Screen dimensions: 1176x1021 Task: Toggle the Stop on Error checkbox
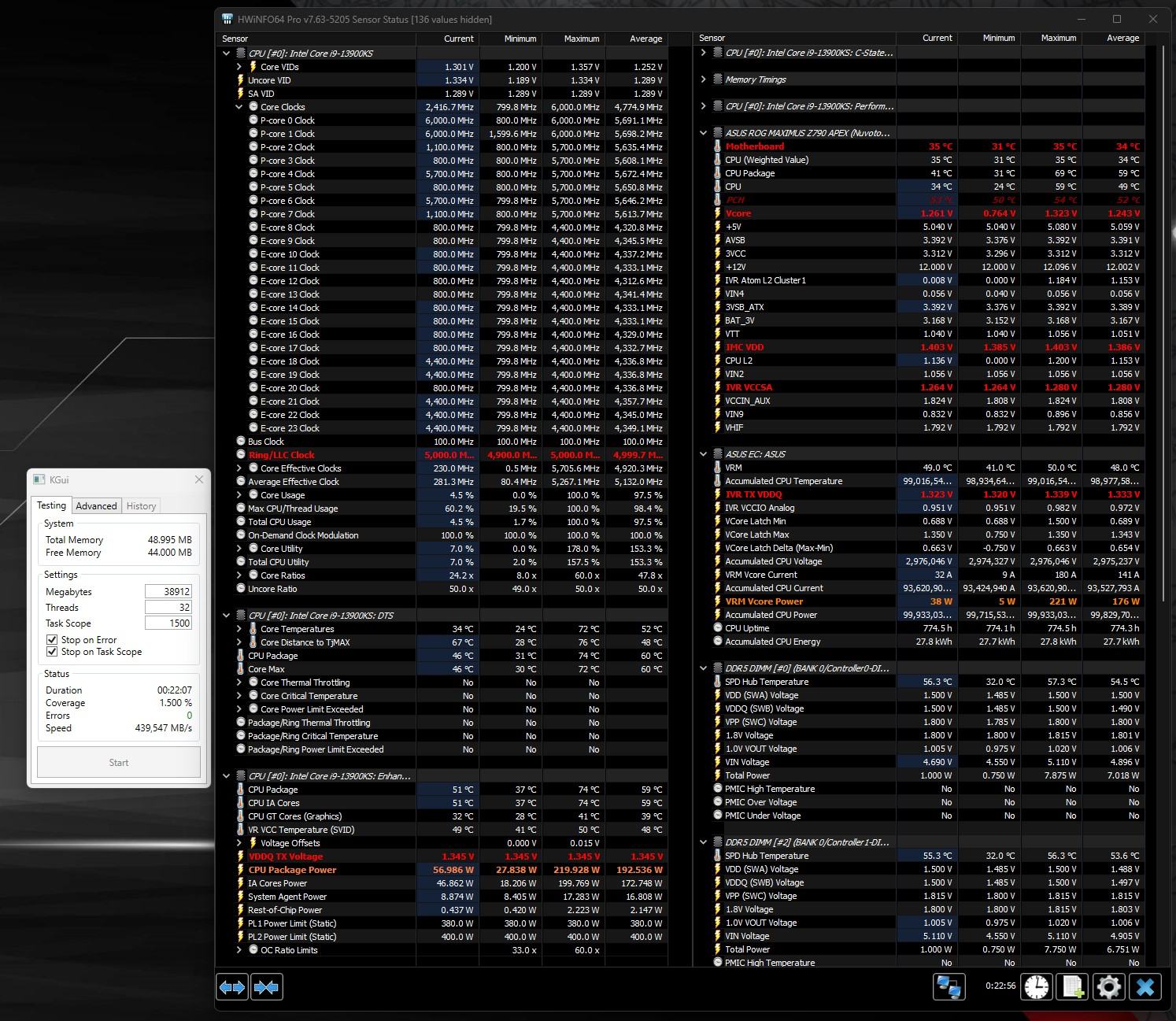tap(52, 640)
